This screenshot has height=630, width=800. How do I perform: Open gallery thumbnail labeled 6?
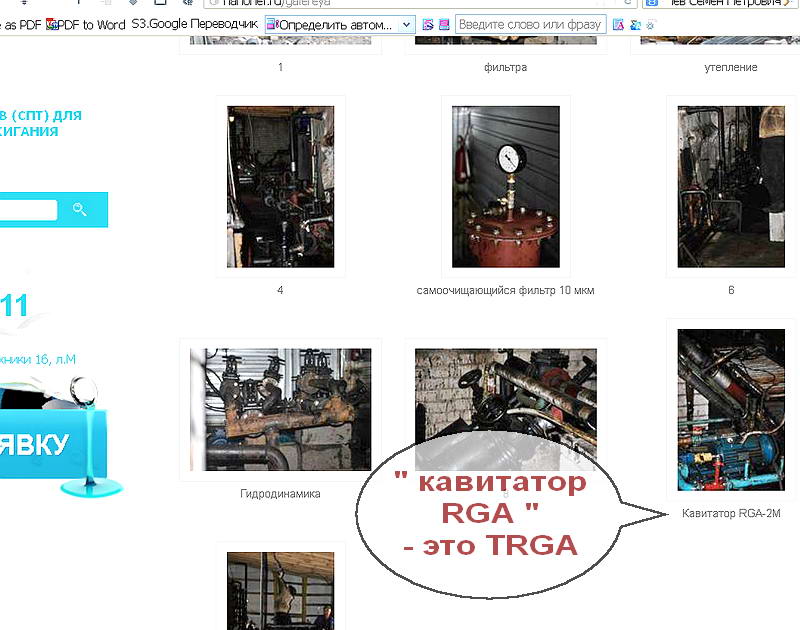point(731,187)
